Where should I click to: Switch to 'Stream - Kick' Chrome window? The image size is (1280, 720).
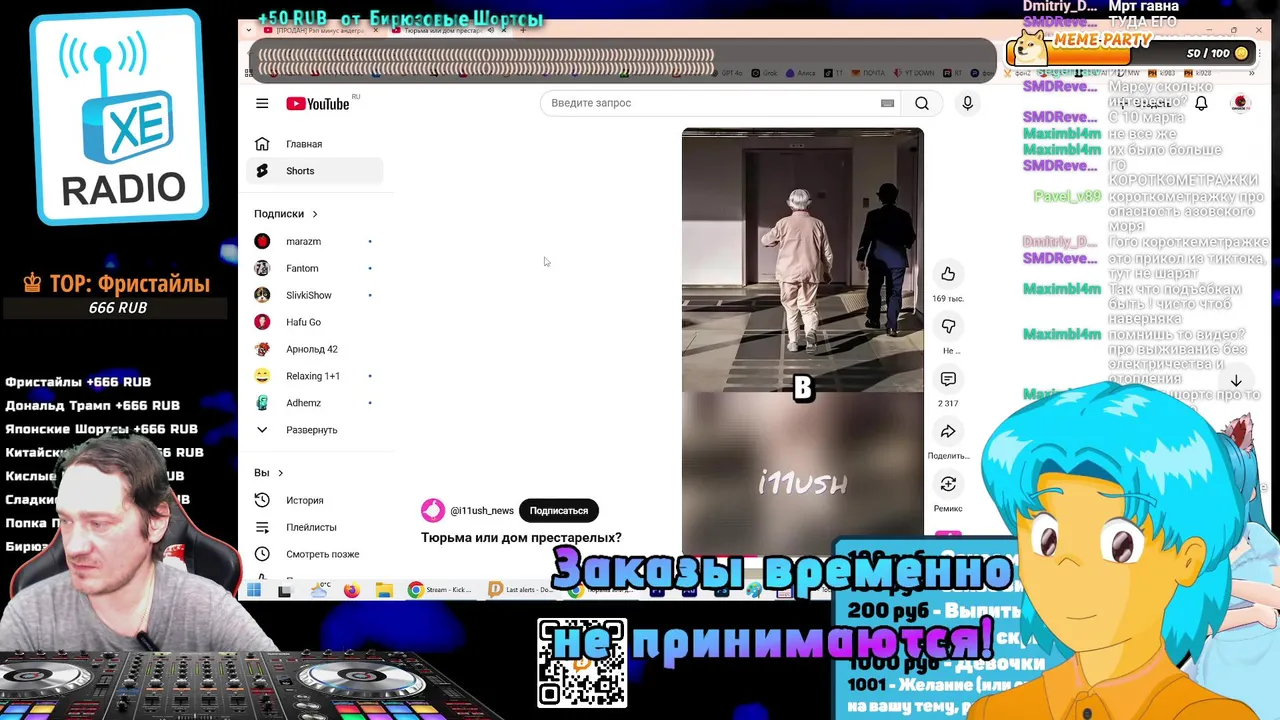click(440, 590)
